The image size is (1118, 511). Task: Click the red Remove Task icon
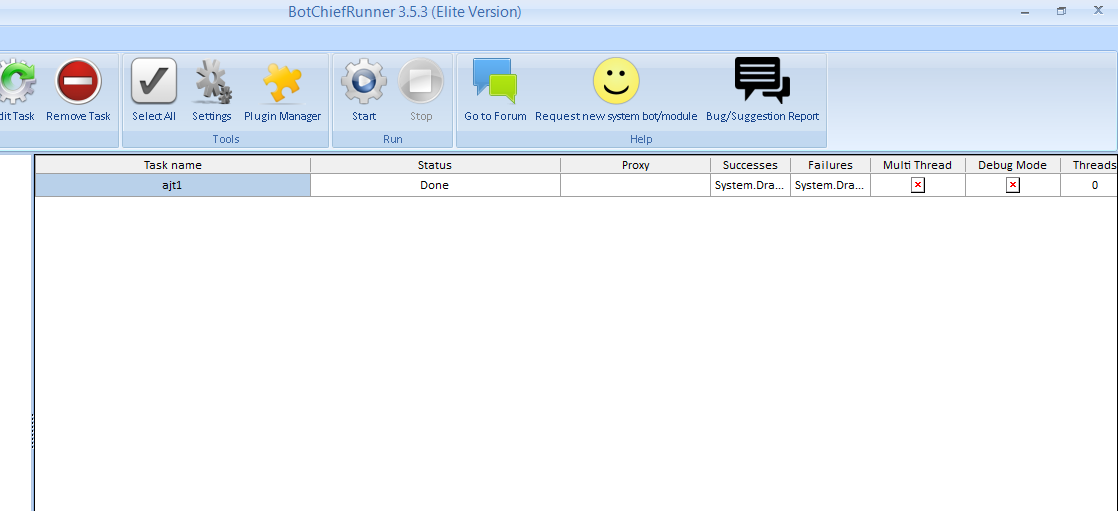[78, 82]
